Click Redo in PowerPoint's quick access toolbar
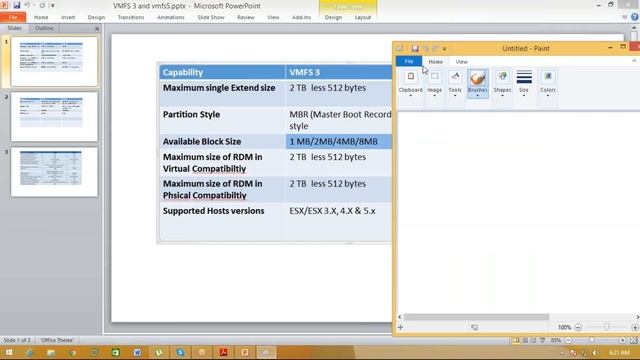This screenshot has width=640, height=360. (42, 5)
